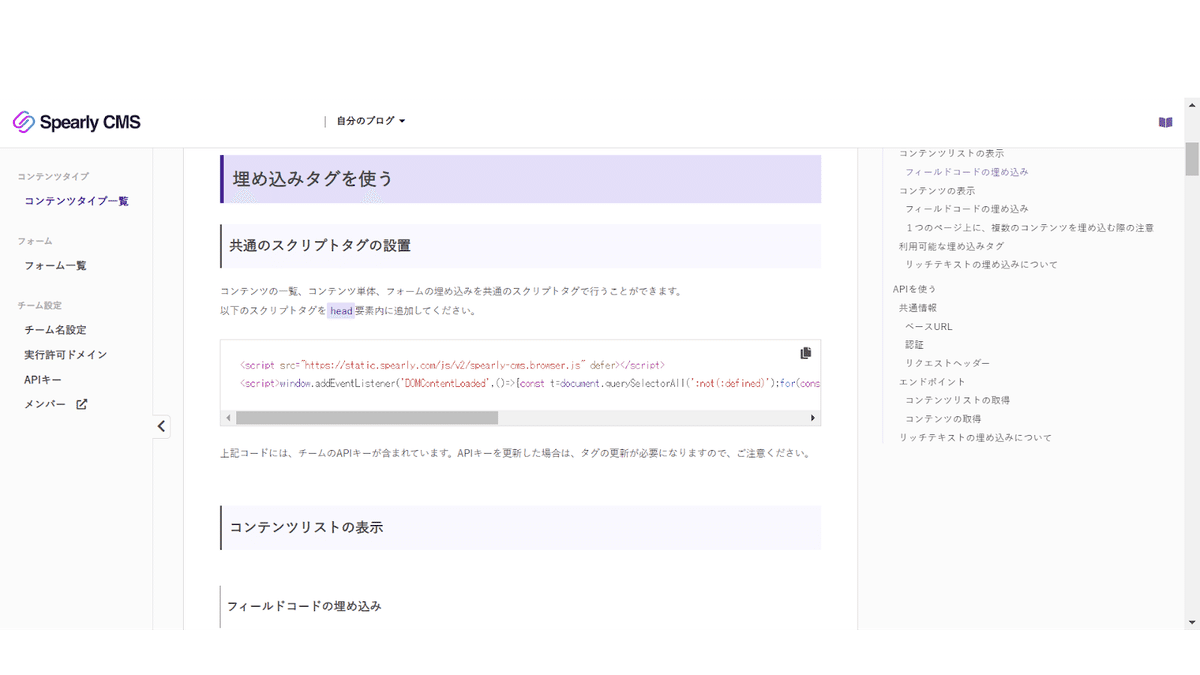
Task: Open コンテンツタイプ一覧 in the sidebar
Action: (76, 201)
